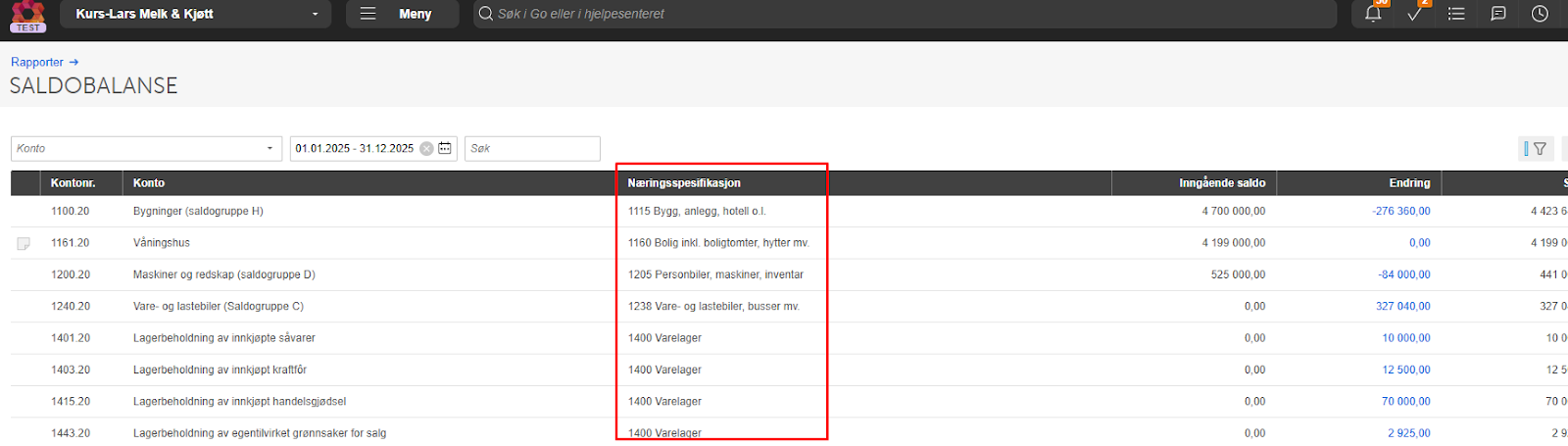The image size is (1568, 446).
Task: Click the Søk filter input field
Action: pos(532,148)
